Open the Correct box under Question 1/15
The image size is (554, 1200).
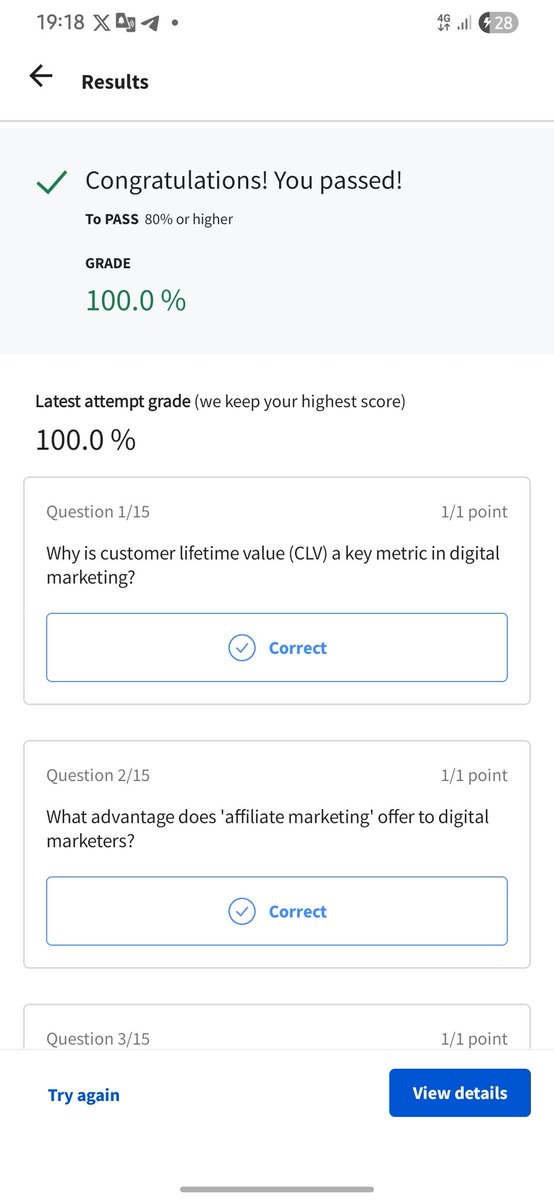coord(277,648)
